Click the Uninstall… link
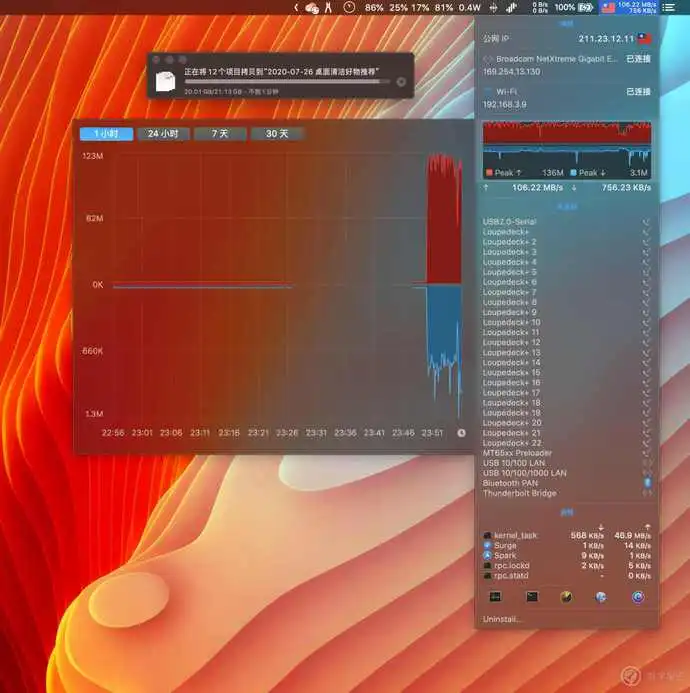Screen dimensions: 690x693 coord(502,619)
